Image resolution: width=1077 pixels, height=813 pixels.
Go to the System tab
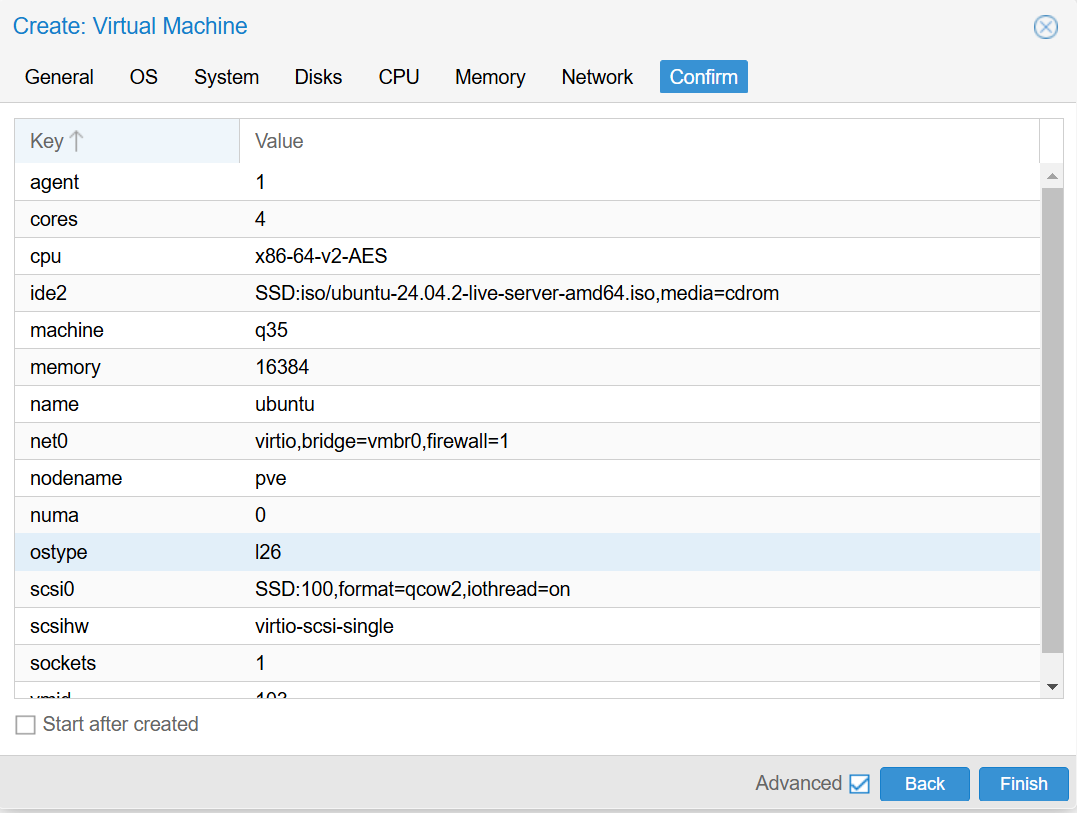(x=226, y=77)
